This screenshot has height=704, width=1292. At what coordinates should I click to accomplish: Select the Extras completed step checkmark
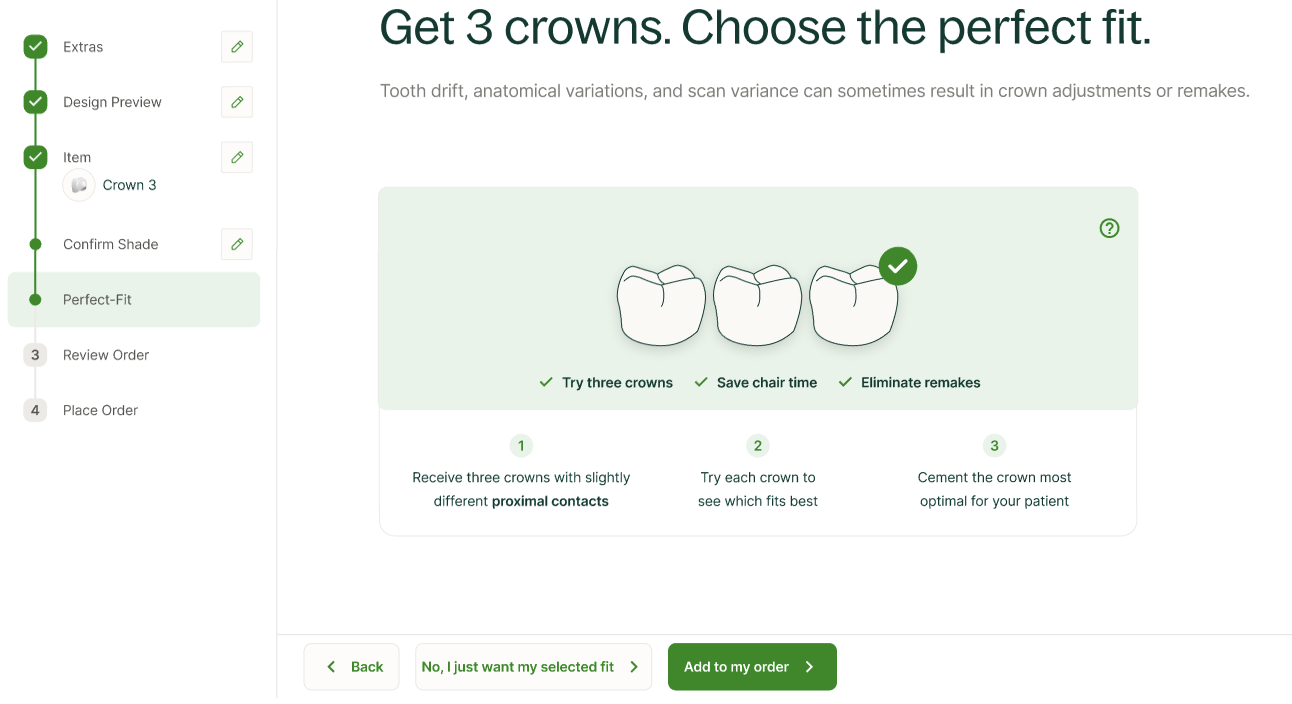coord(35,47)
